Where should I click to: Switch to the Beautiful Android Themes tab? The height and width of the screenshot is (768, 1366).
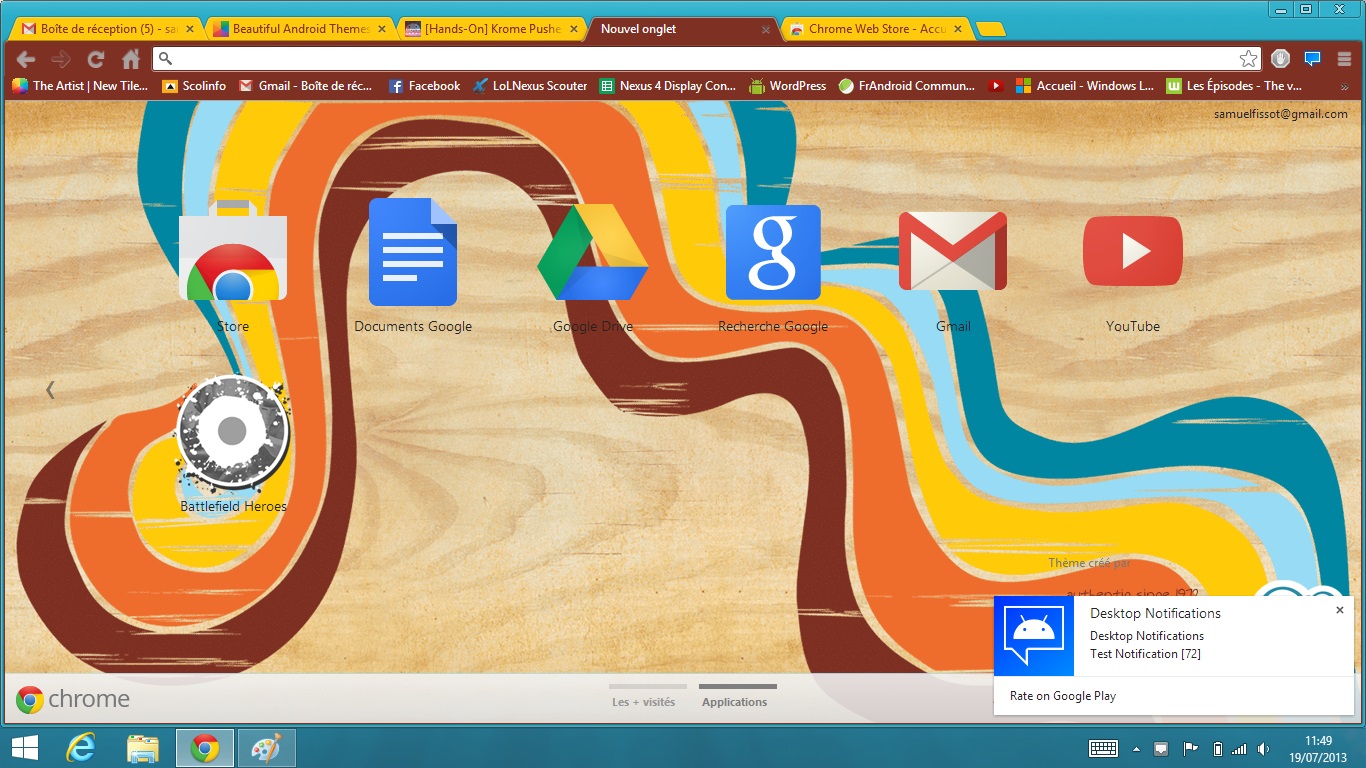300,29
